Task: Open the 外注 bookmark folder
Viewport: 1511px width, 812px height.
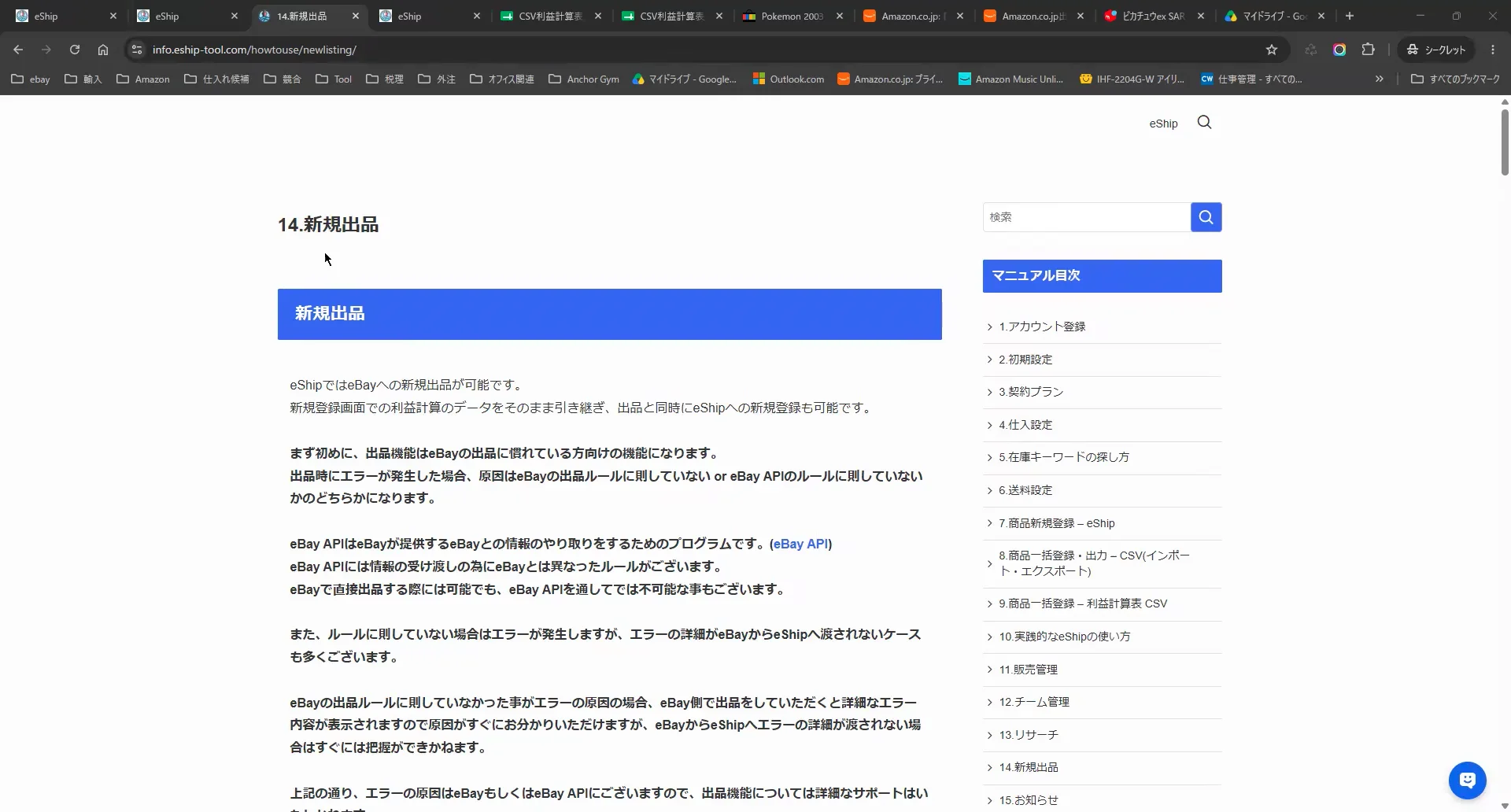Action: (437, 79)
